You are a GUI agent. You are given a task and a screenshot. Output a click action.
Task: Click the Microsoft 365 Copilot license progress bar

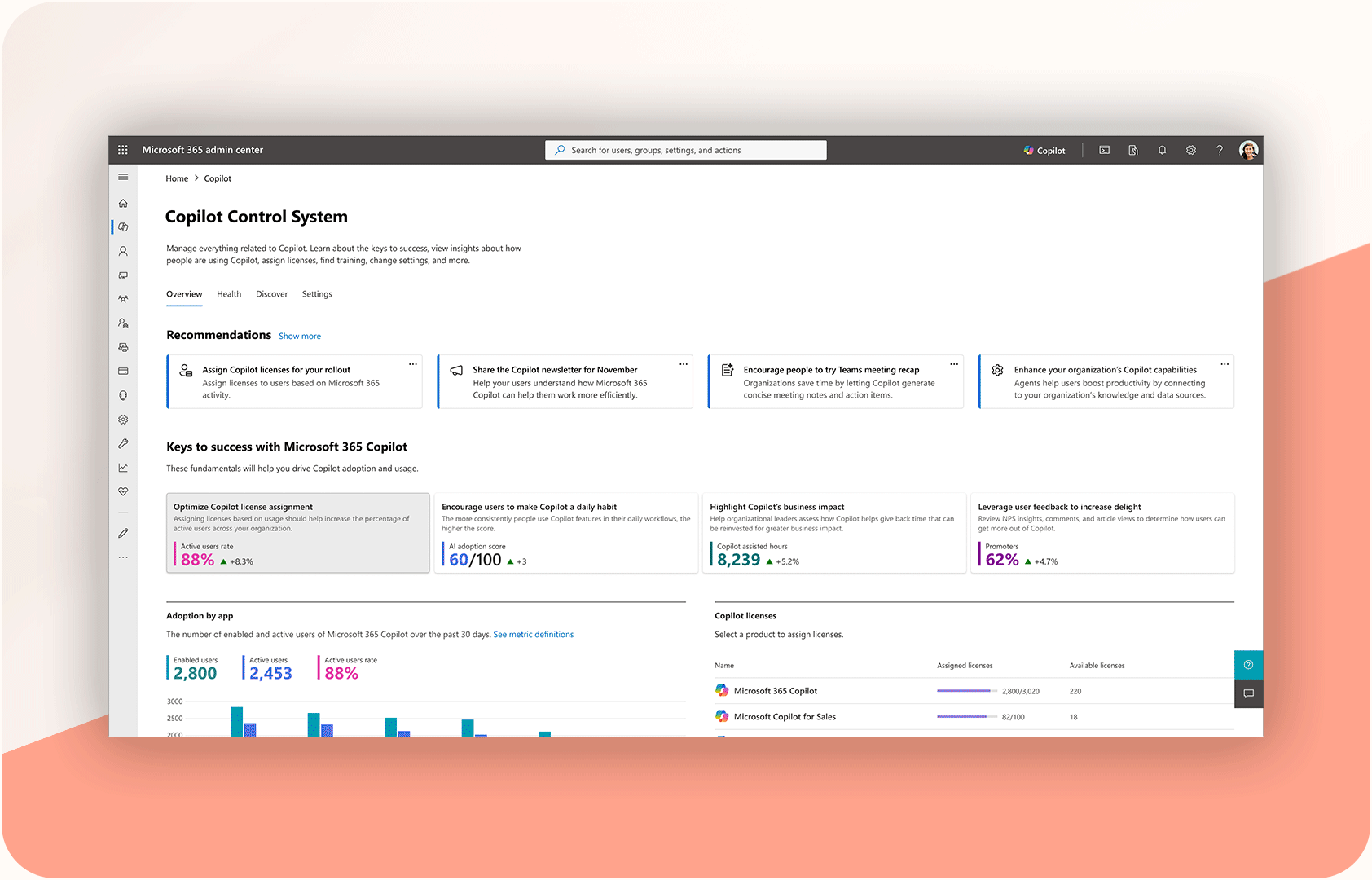966,691
